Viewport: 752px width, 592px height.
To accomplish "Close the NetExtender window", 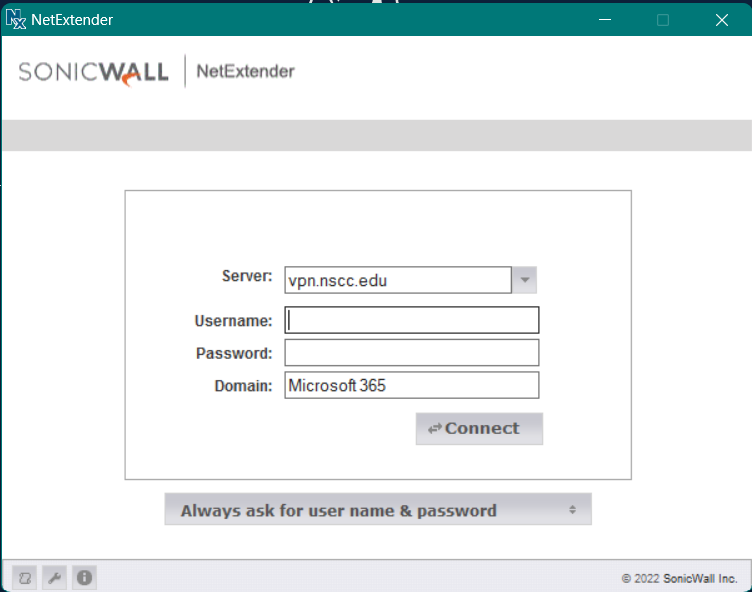I will tap(722, 20).
